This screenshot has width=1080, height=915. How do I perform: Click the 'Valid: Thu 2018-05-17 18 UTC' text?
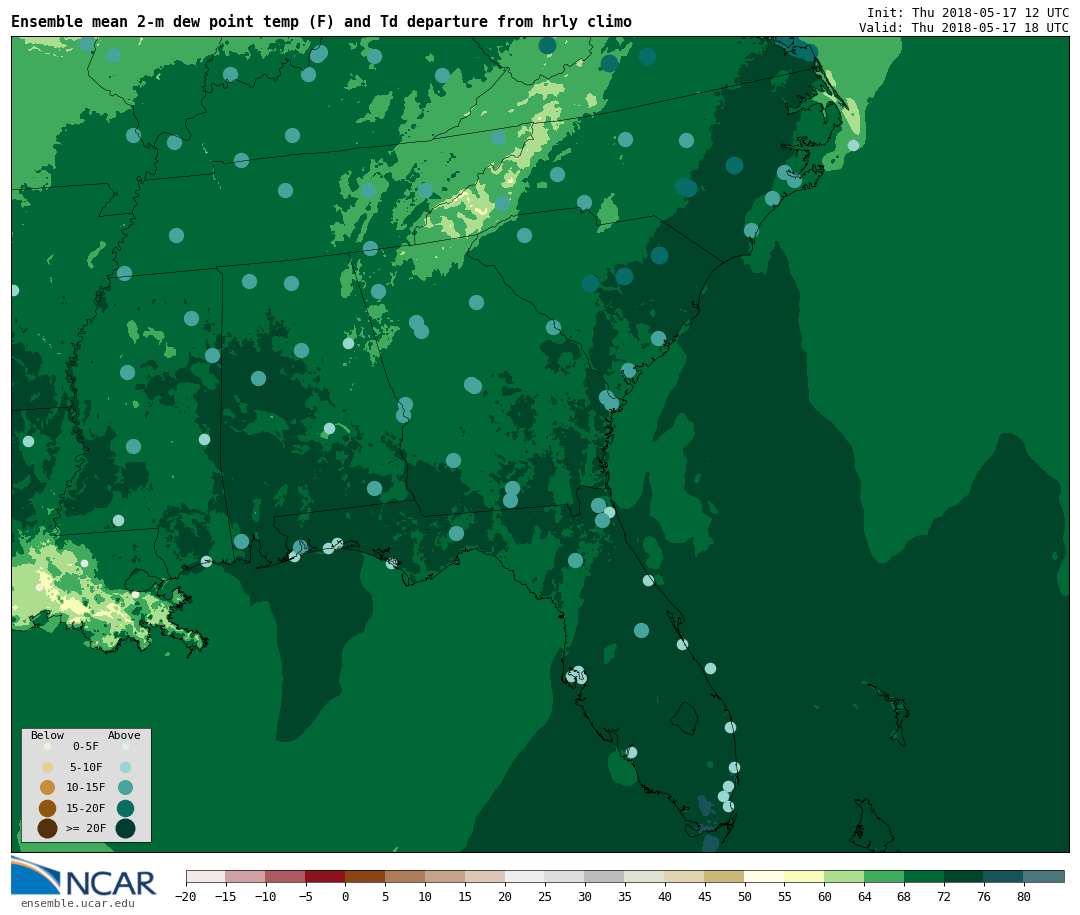tap(964, 28)
